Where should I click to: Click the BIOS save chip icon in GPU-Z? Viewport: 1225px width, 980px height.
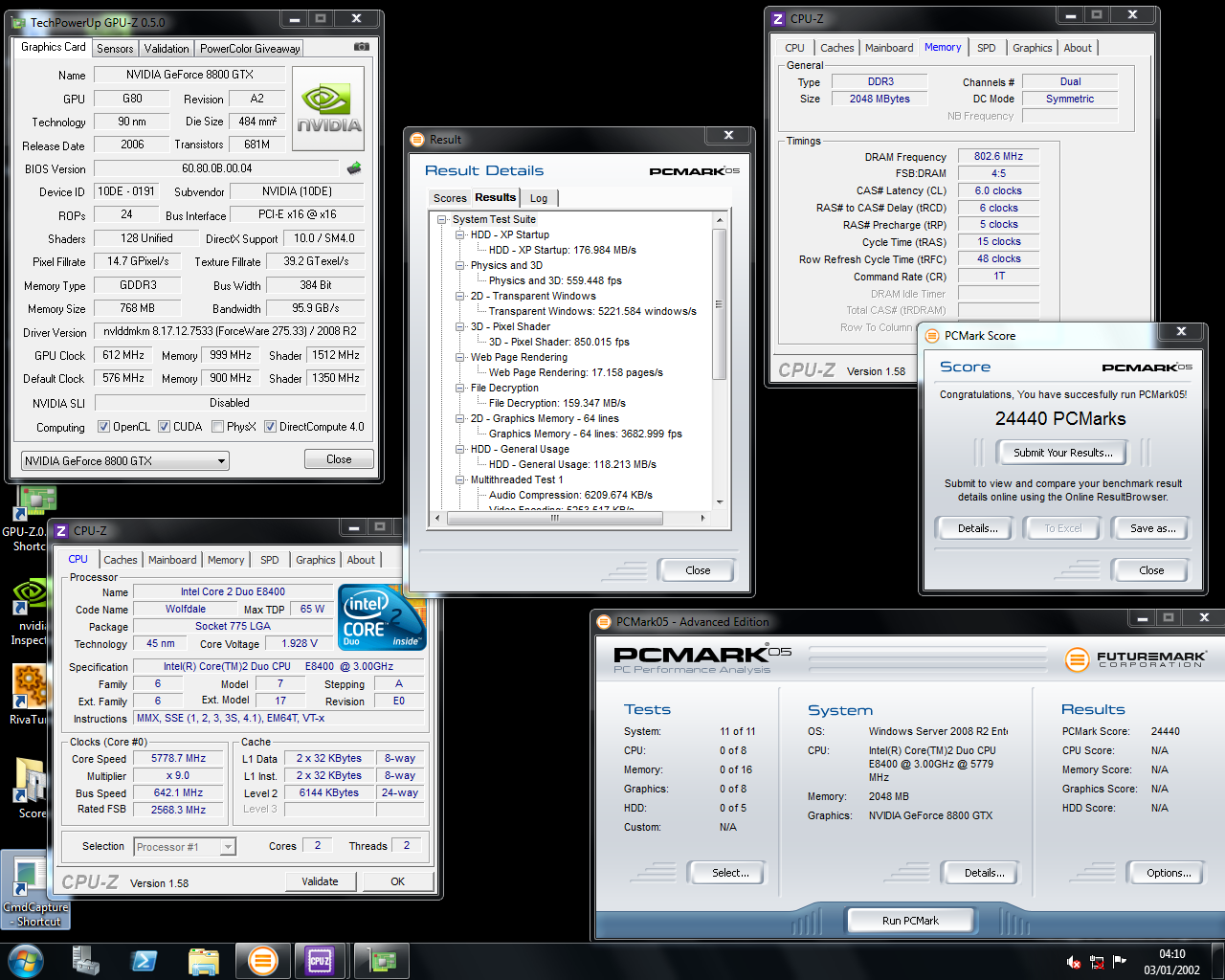[x=354, y=168]
